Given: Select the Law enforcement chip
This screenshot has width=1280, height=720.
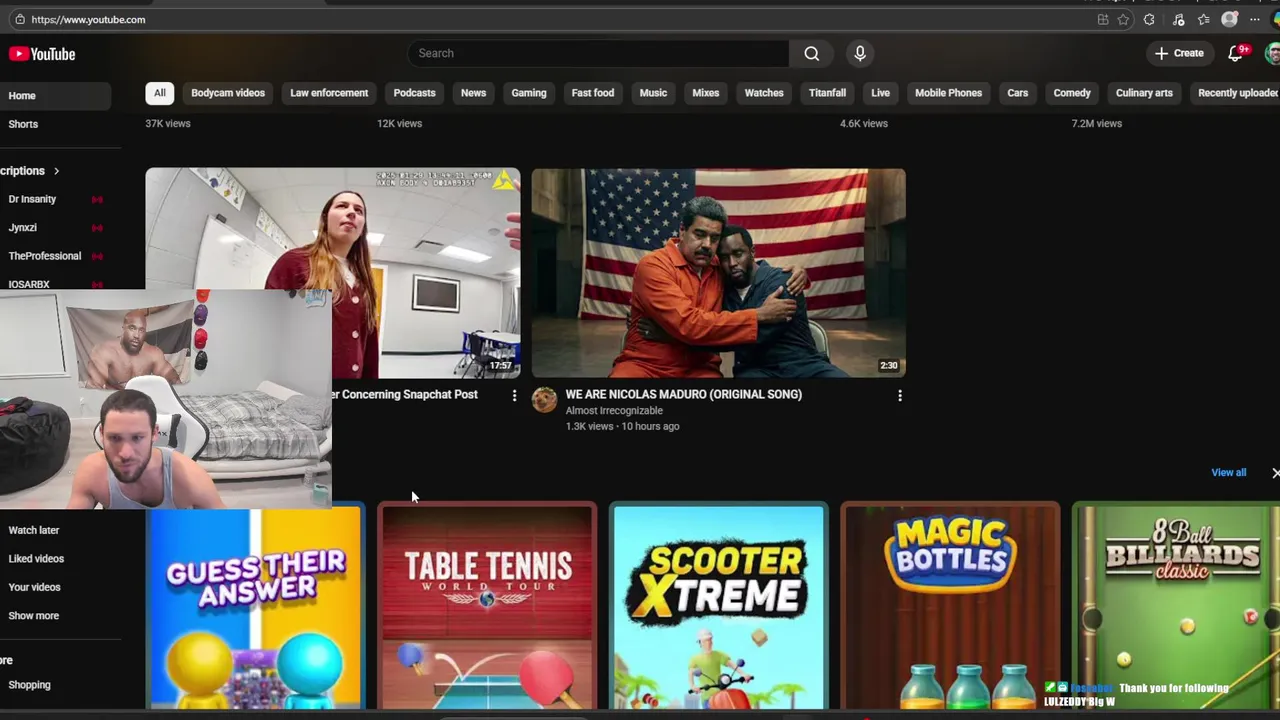Looking at the screenshot, I should click(329, 93).
